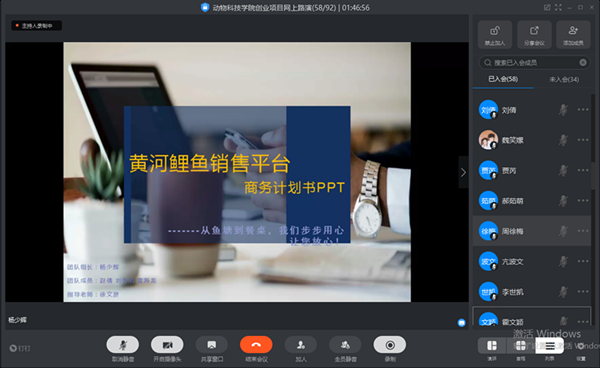Toggle microphone mute for member 刘倩
This screenshot has height=368, width=600.
tap(563, 110)
